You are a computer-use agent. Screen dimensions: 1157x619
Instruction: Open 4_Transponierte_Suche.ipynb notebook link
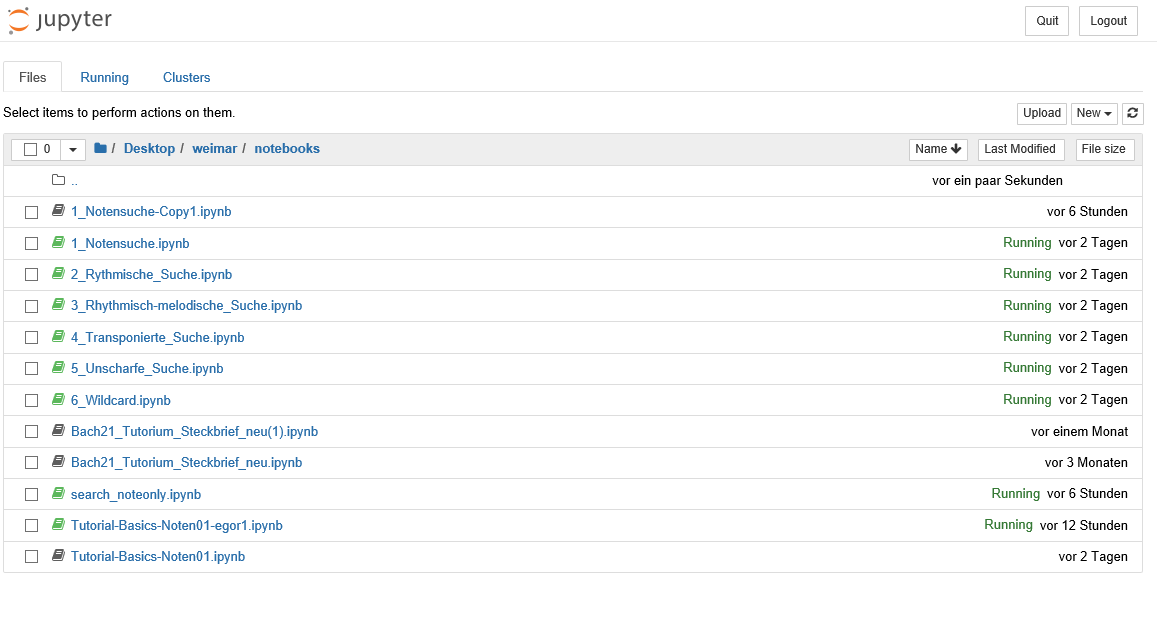point(157,337)
